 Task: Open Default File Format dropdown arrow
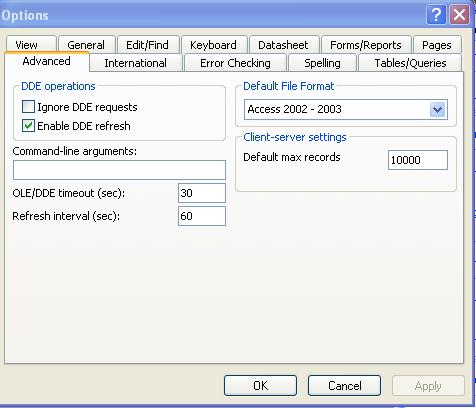click(x=437, y=109)
